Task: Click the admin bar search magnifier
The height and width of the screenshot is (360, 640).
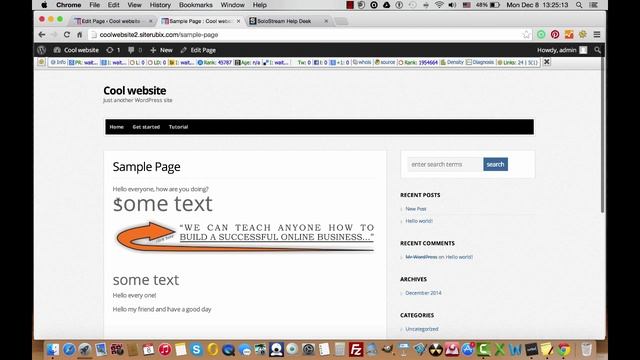Action: point(598,50)
